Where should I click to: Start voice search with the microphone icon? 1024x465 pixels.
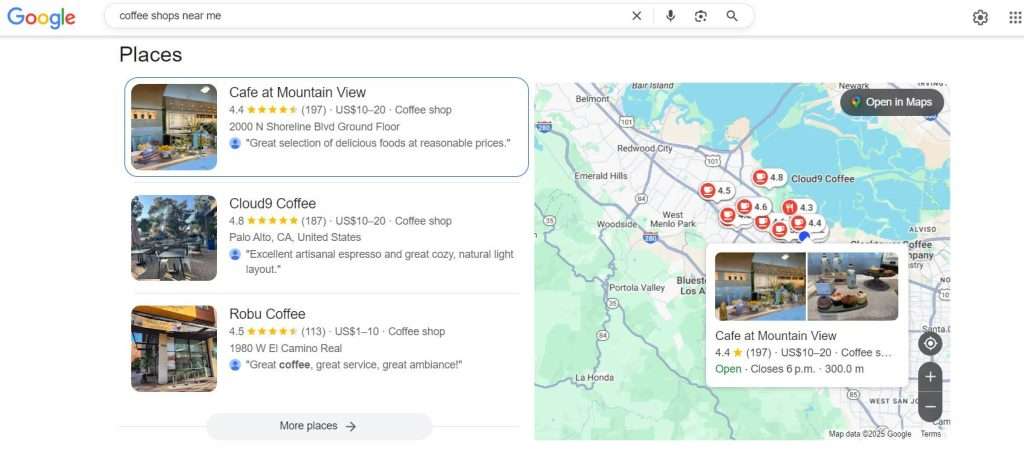coord(670,16)
